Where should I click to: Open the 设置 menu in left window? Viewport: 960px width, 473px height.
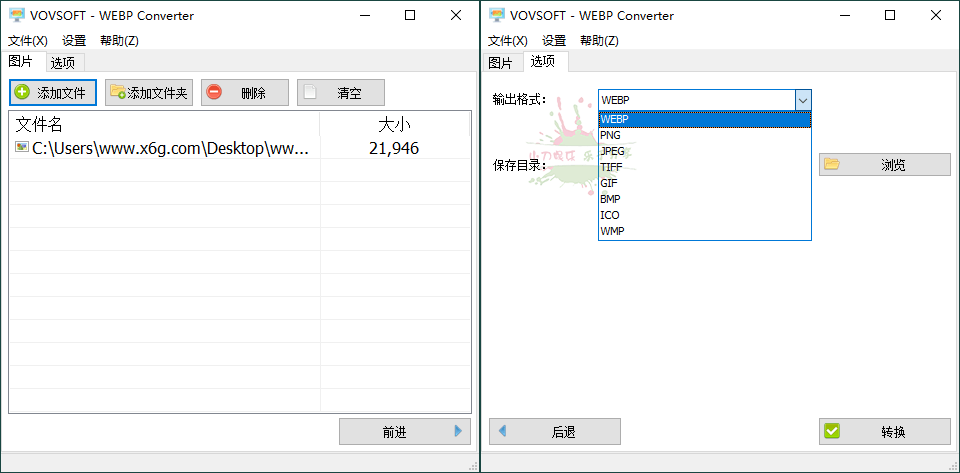[x=74, y=41]
